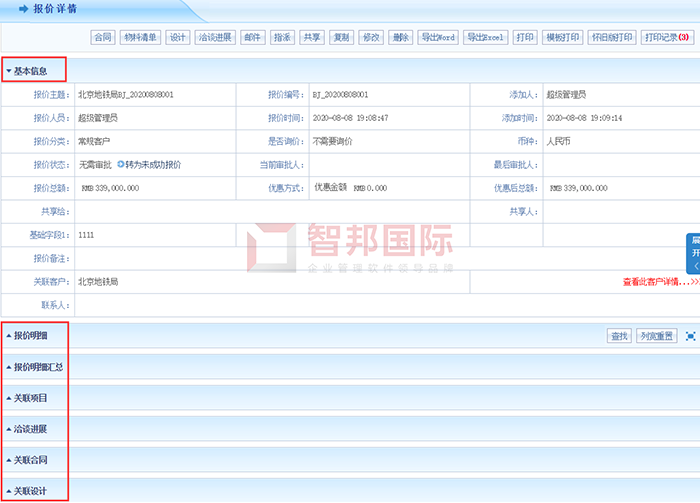700x503 pixels.
Task: Open 查看此客户详情 link
Action: pos(661,282)
